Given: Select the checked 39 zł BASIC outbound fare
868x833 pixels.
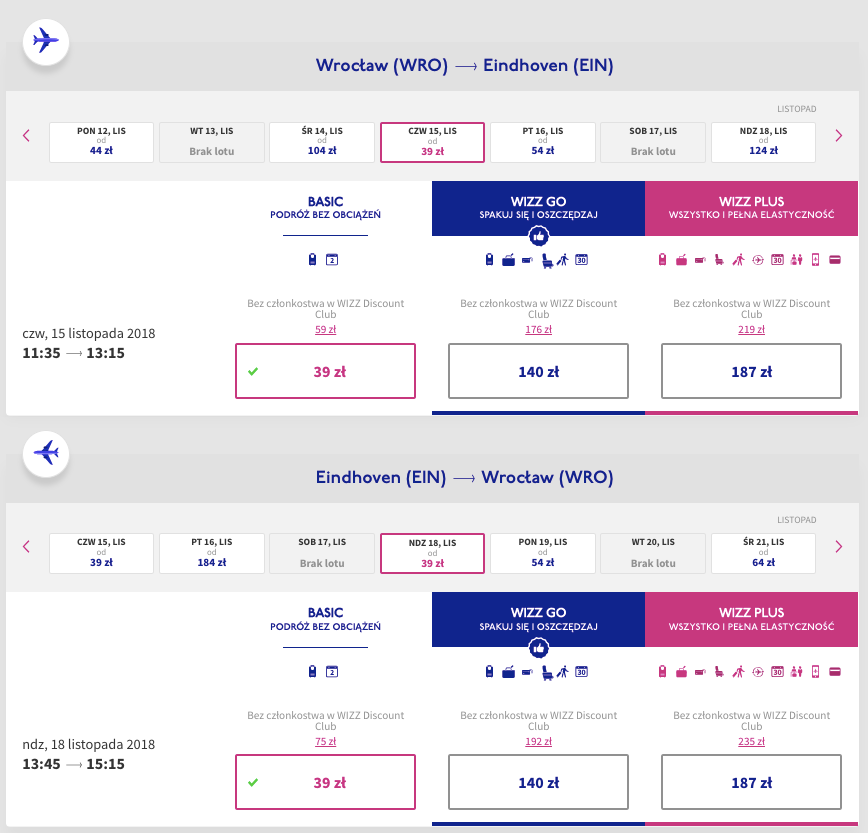Looking at the screenshot, I should coord(325,371).
